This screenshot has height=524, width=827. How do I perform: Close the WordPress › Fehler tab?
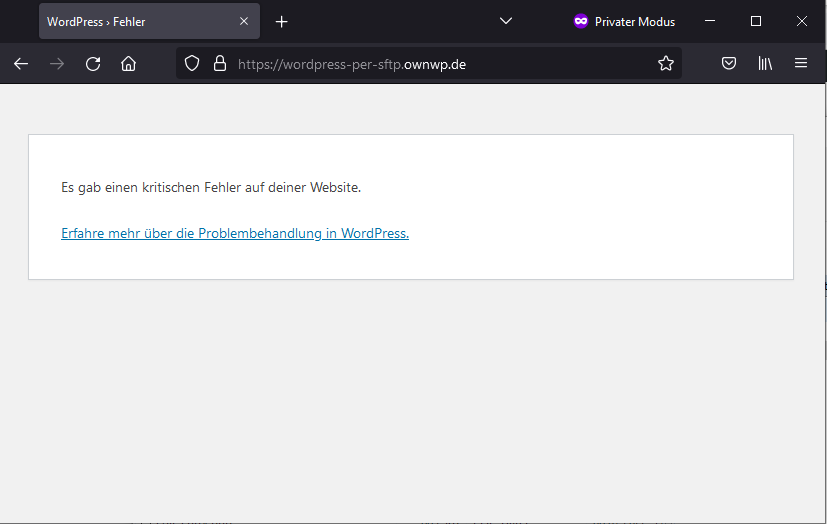244,21
